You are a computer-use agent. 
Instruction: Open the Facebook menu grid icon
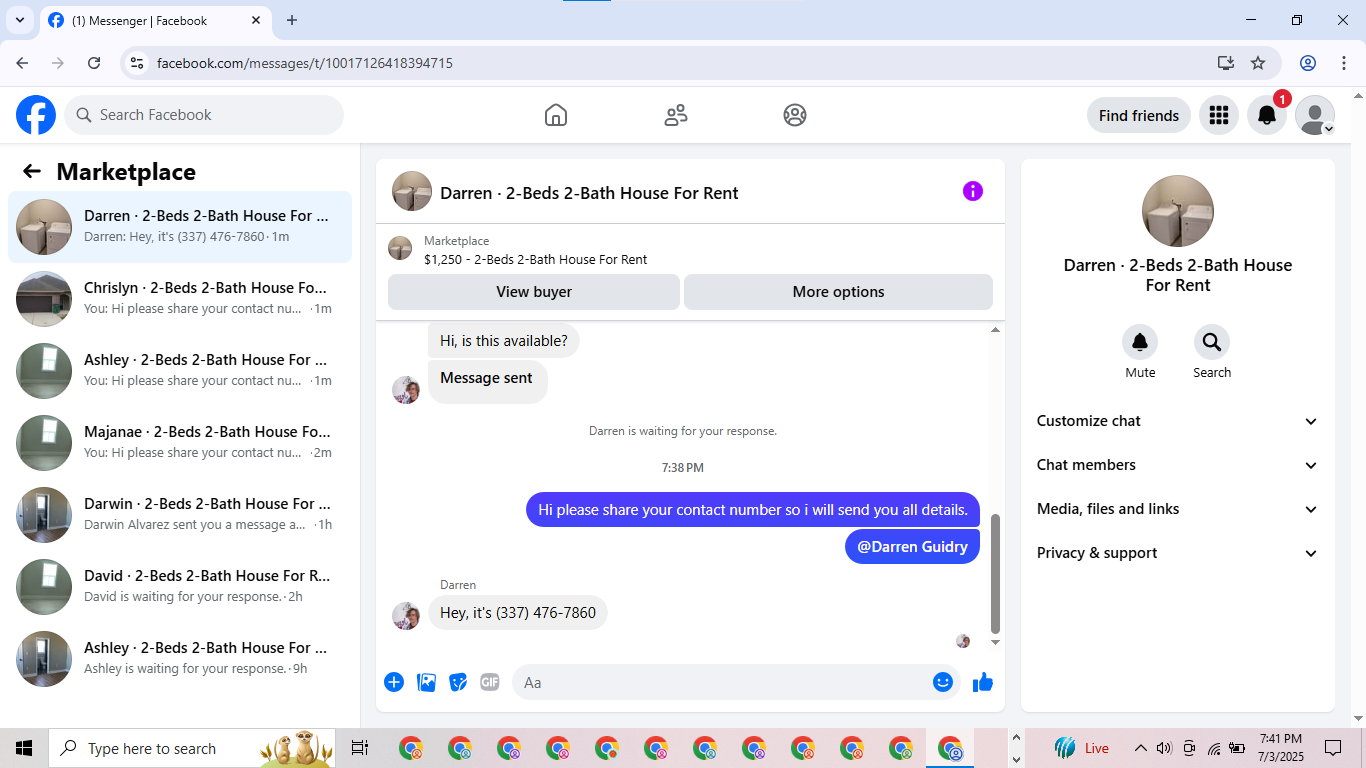(x=1218, y=115)
